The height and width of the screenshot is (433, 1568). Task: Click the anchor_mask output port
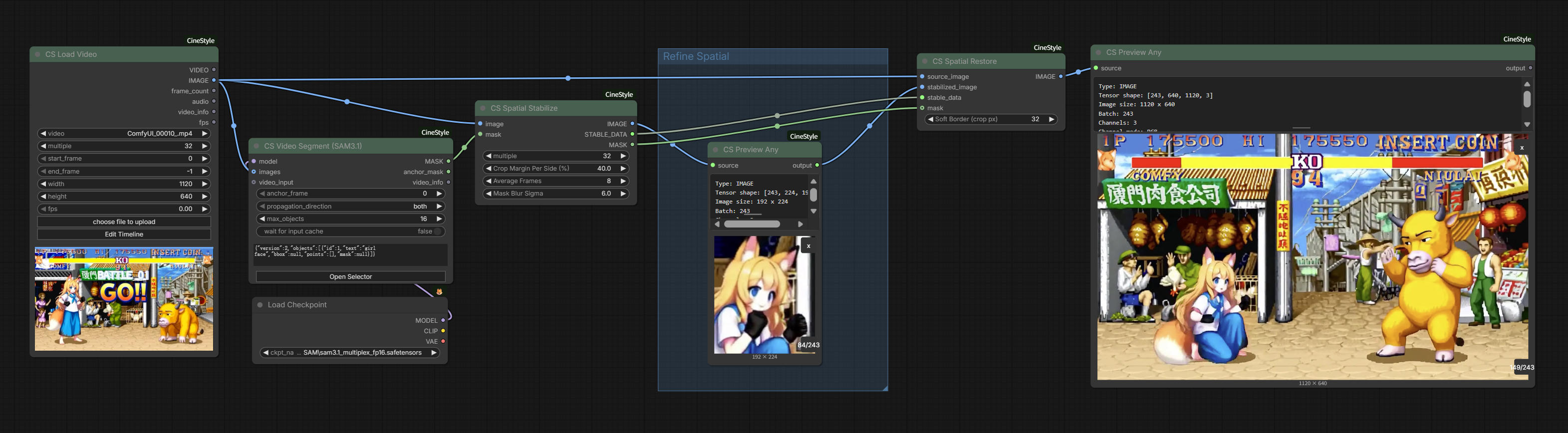coord(449,172)
